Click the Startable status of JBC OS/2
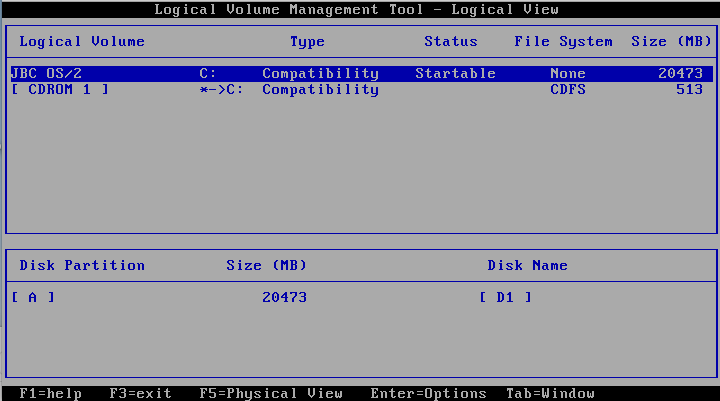The width and height of the screenshot is (720, 401). pos(455,74)
